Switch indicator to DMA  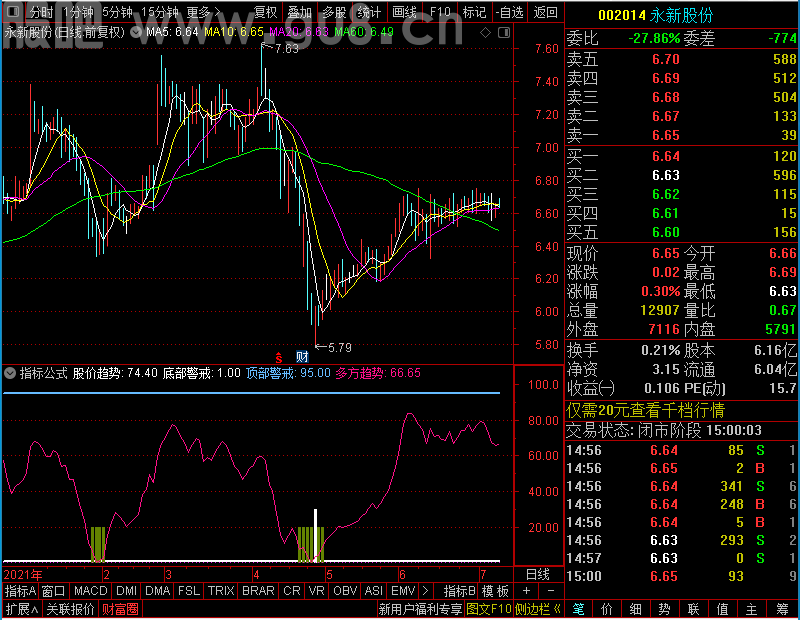[157, 591]
